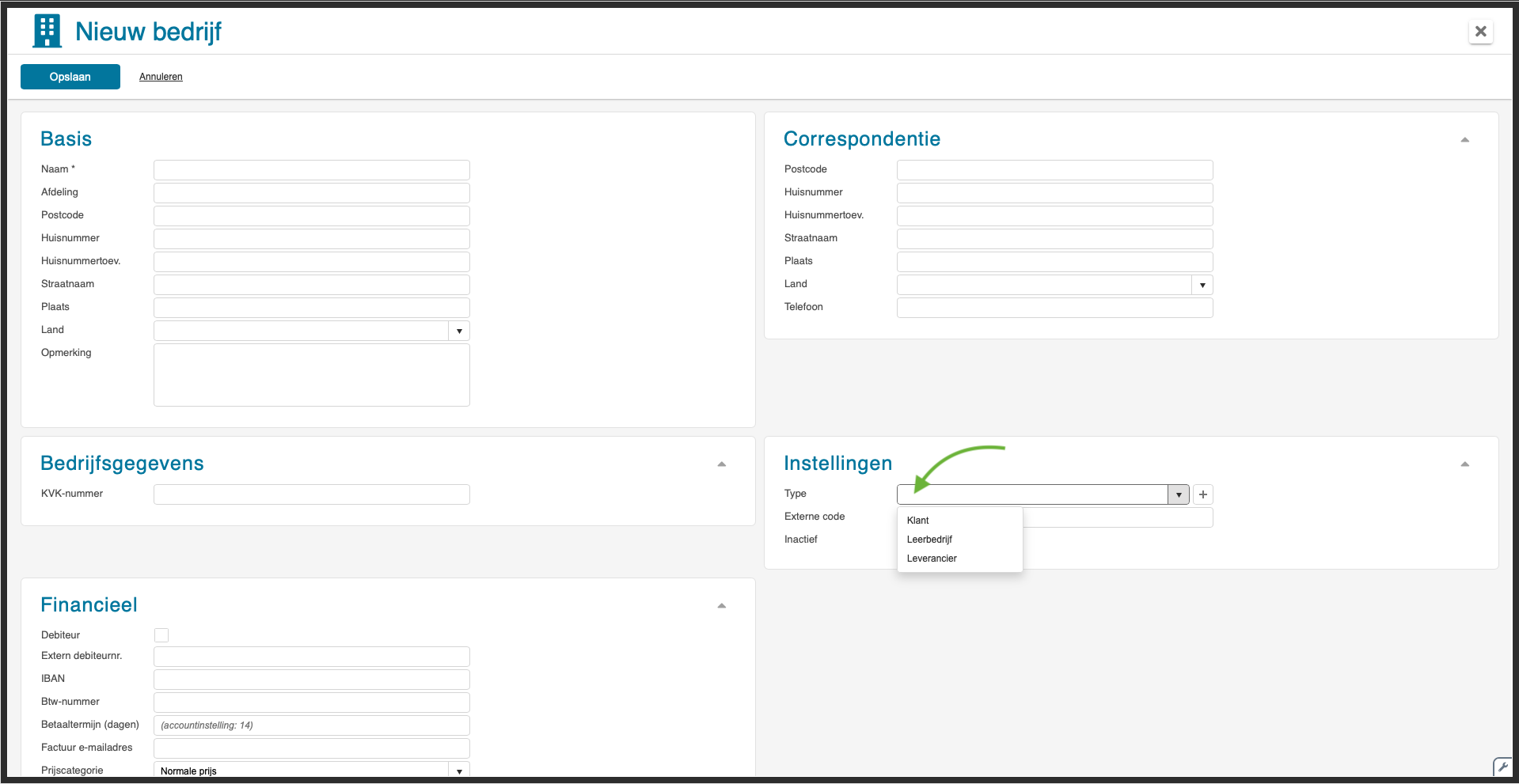
Task: Save the company with Opslaan
Action: click(x=70, y=77)
